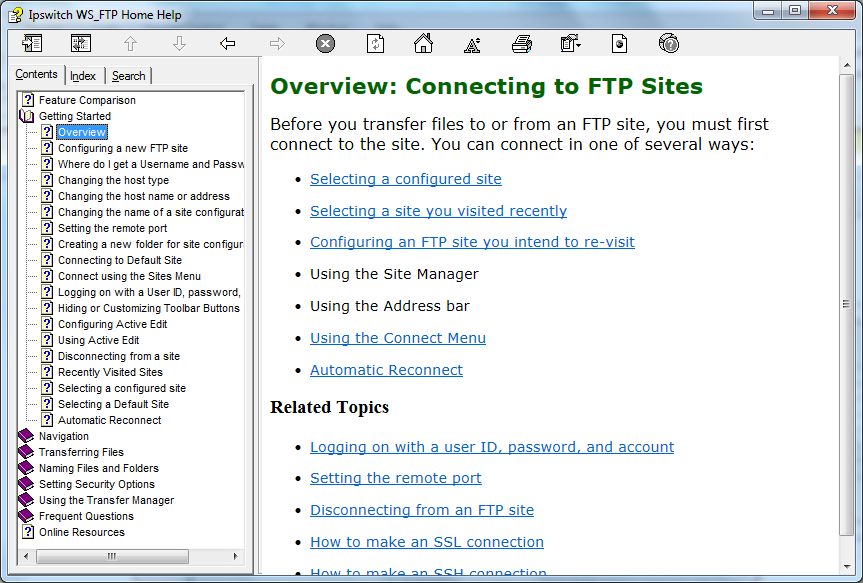This screenshot has width=863, height=583.
Task: Open the Online Resources topic
Action: (81, 532)
